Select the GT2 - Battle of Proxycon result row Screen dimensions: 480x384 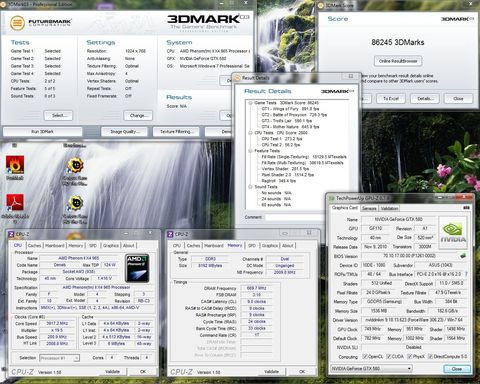tap(294, 115)
